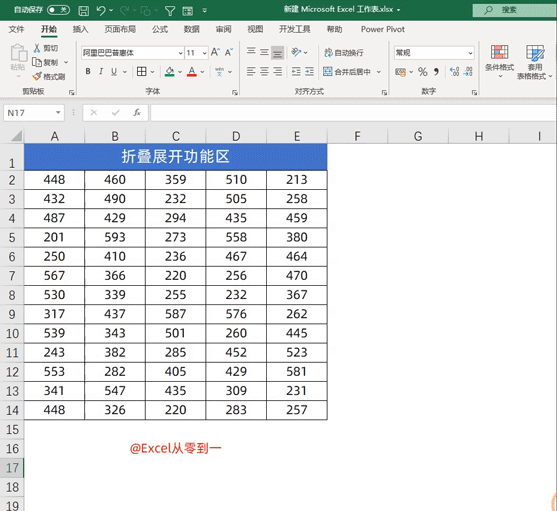Click the Increase Indent icon
Image resolution: width=557 pixels, height=511 pixels.
tap(309, 72)
